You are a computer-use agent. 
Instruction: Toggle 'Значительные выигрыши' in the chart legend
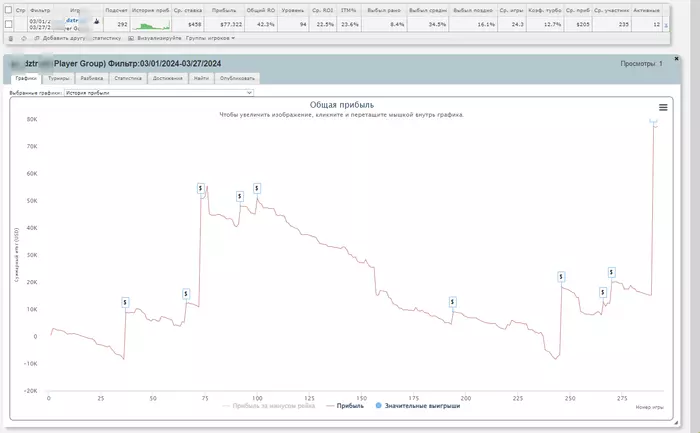point(417,406)
